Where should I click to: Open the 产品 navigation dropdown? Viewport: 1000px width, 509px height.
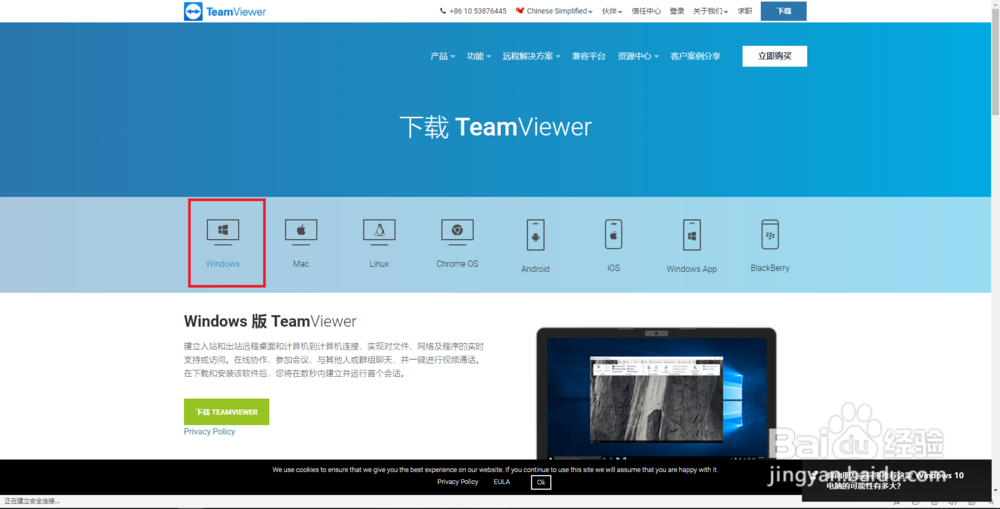(x=442, y=56)
